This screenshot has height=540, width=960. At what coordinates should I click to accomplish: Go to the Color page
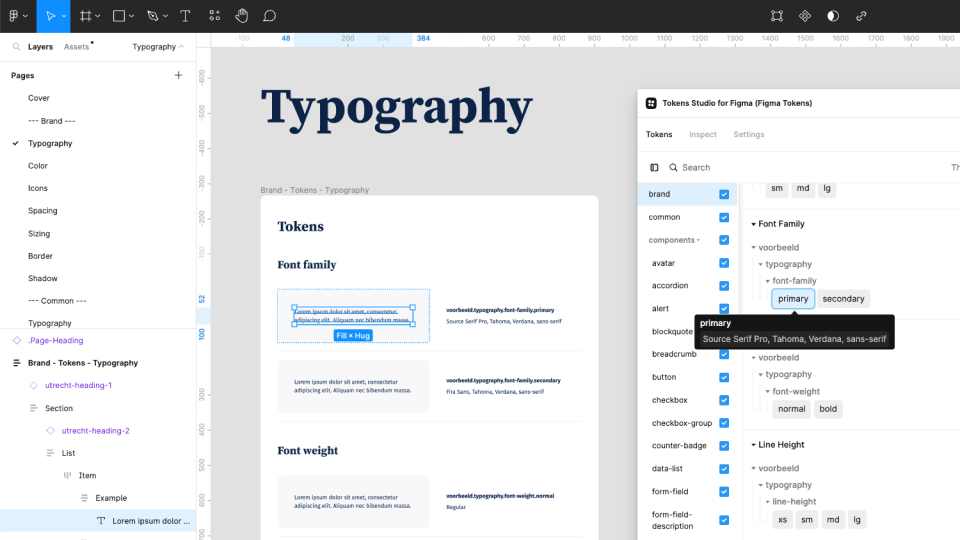click(x=37, y=166)
